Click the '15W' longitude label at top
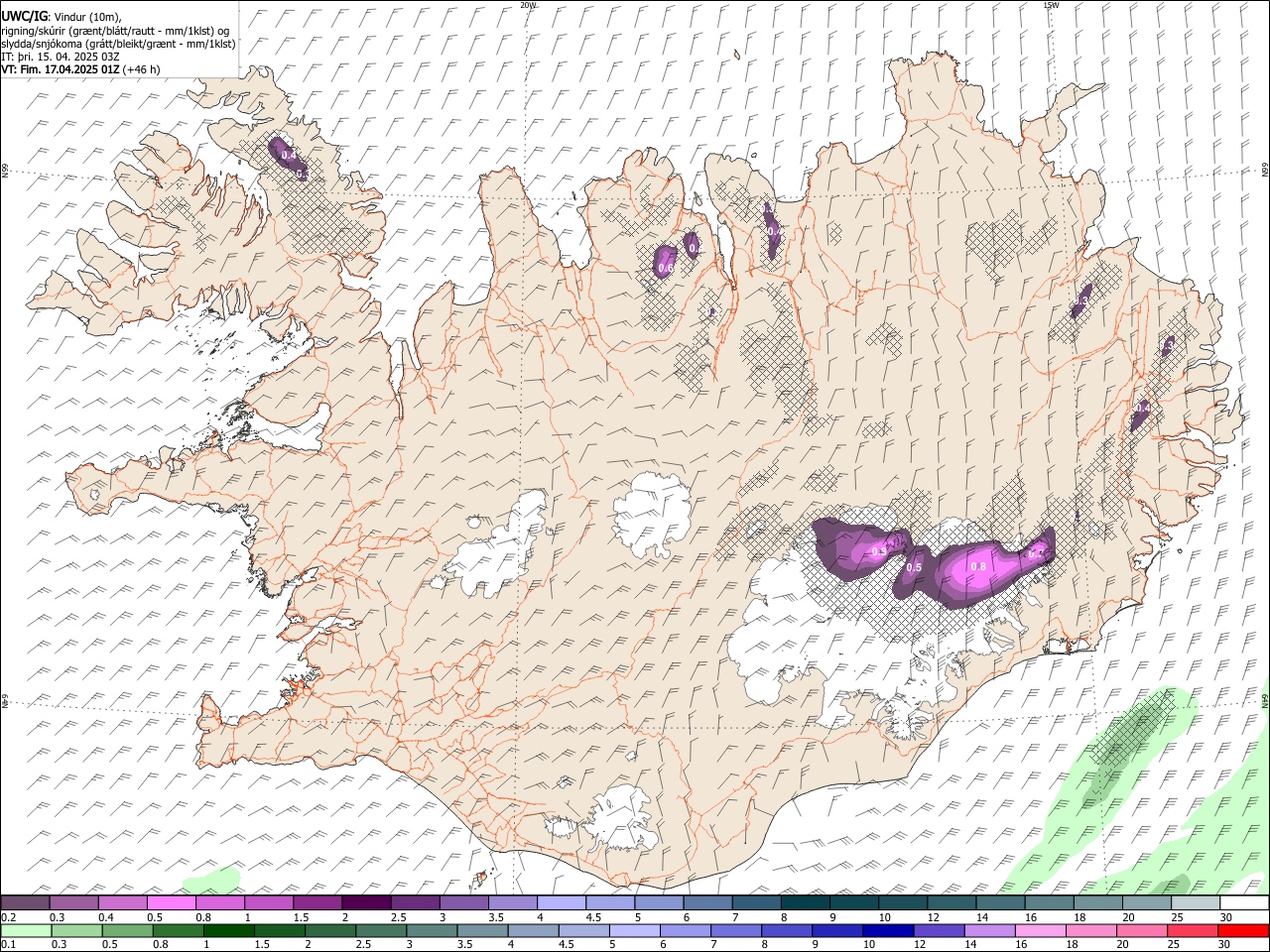The width and height of the screenshot is (1270, 952). [x=1051, y=5]
